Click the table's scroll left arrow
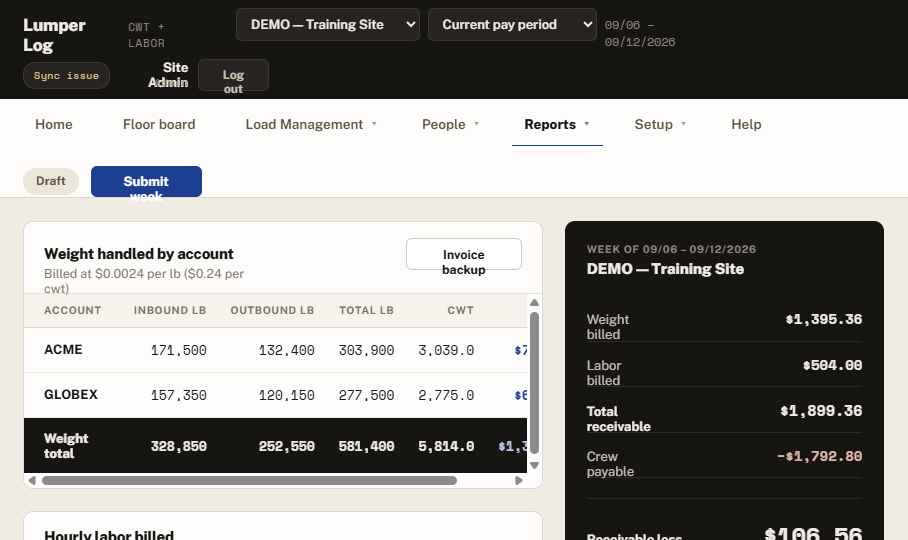Image resolution: width=908 pixels, height=540 pixels. [x=32, y=480]
